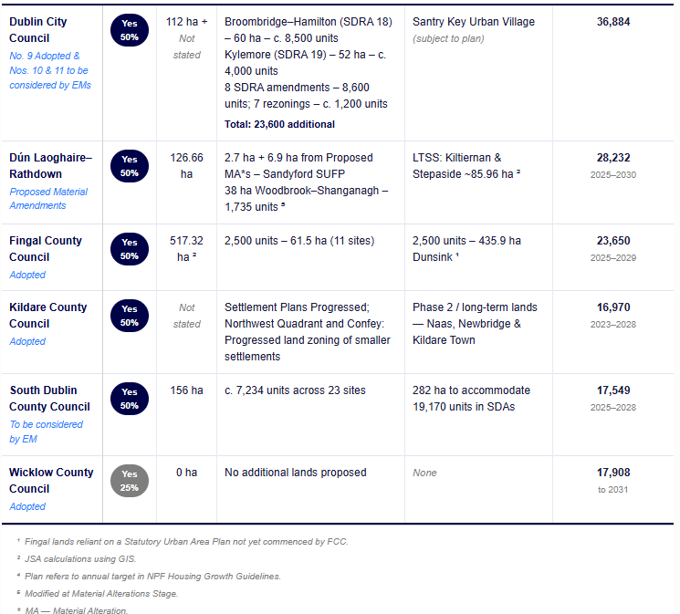Select the Dublin City Council heading

tap(38, 30)
